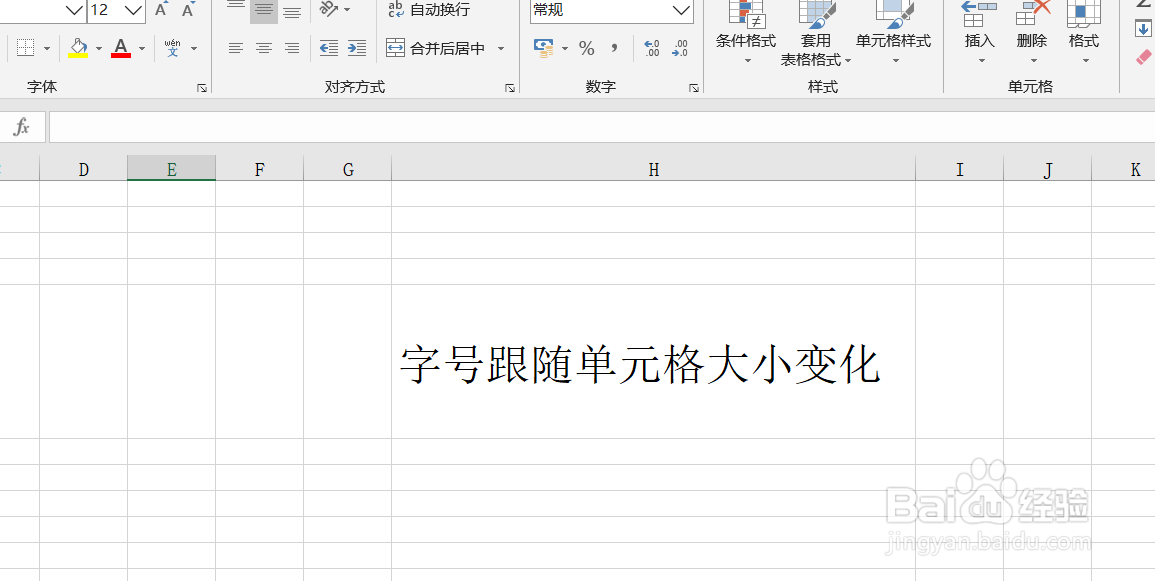Open the fill color dropdown arrow
This screenshot has width=1155, height=581.
[97, 47]
